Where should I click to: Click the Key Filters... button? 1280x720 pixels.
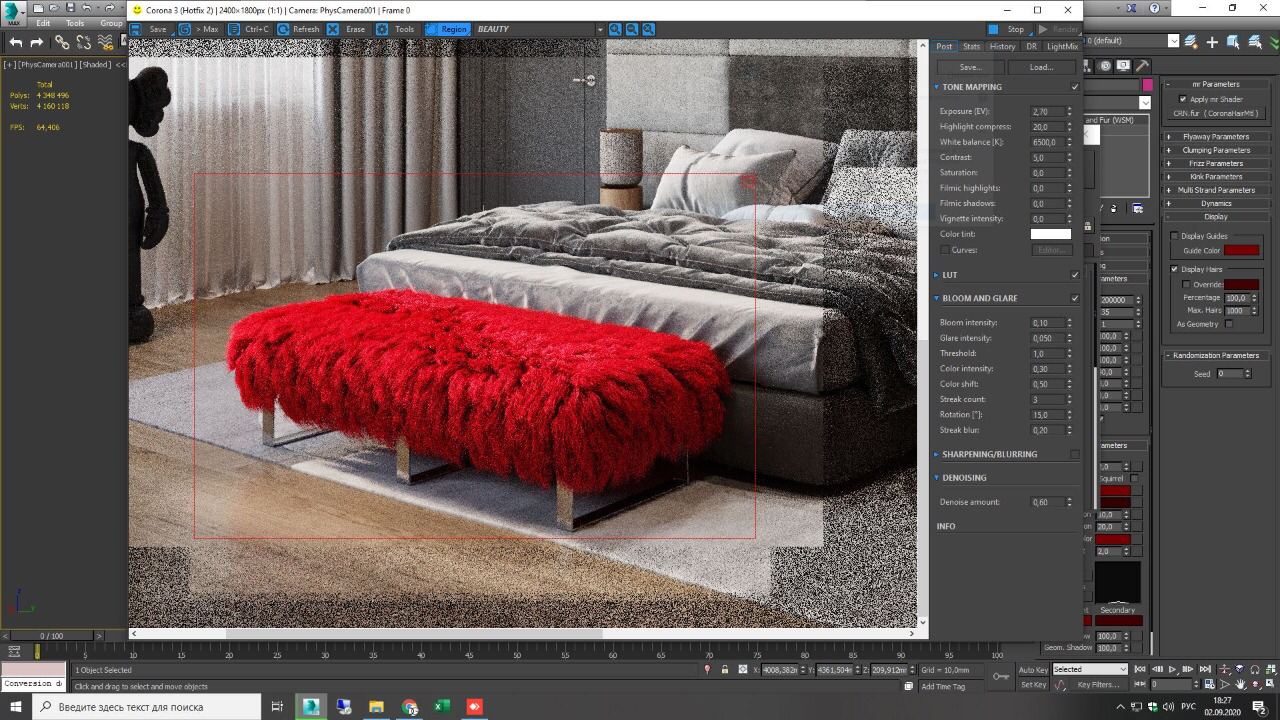tap(1098, 685)
